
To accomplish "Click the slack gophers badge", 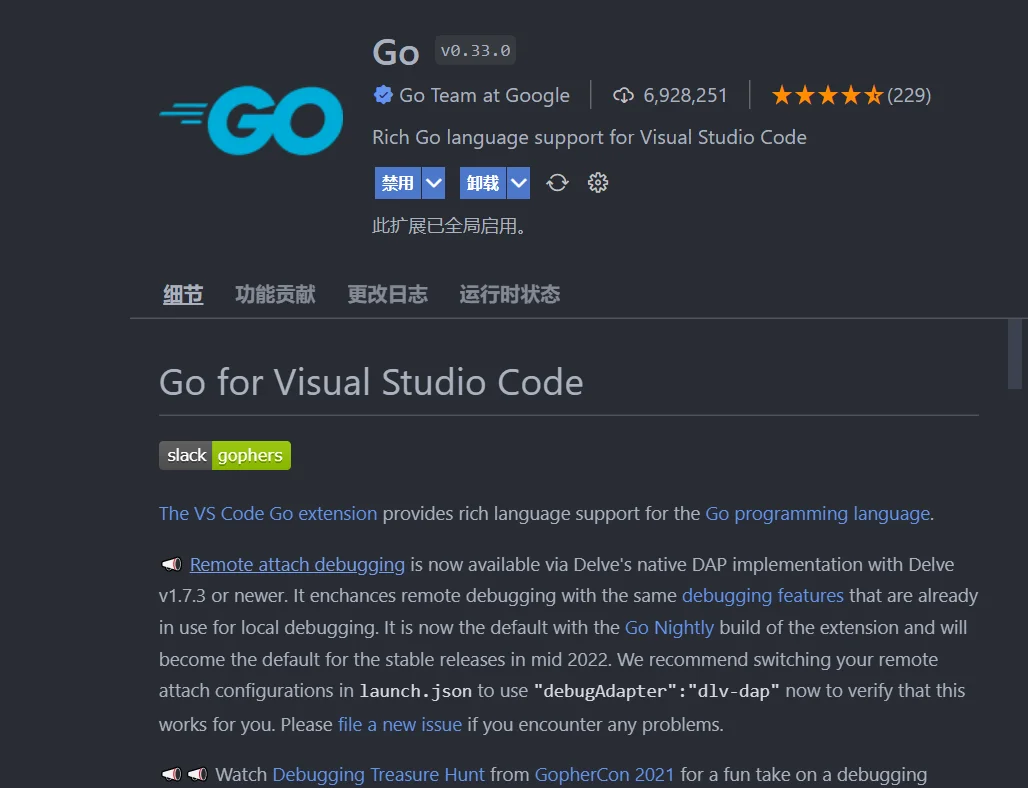I will 225,455.
